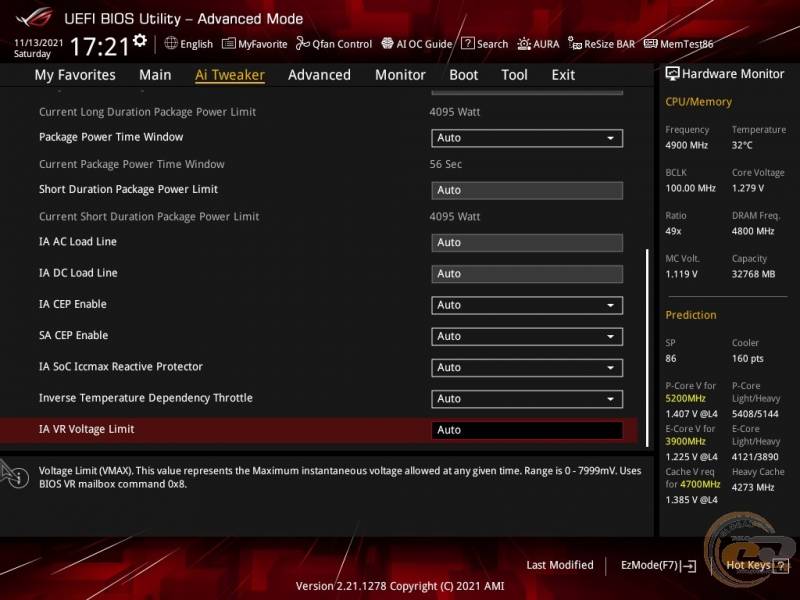Click the Search question mark icon
The image size is (800, 600).
tap(467, 43)
